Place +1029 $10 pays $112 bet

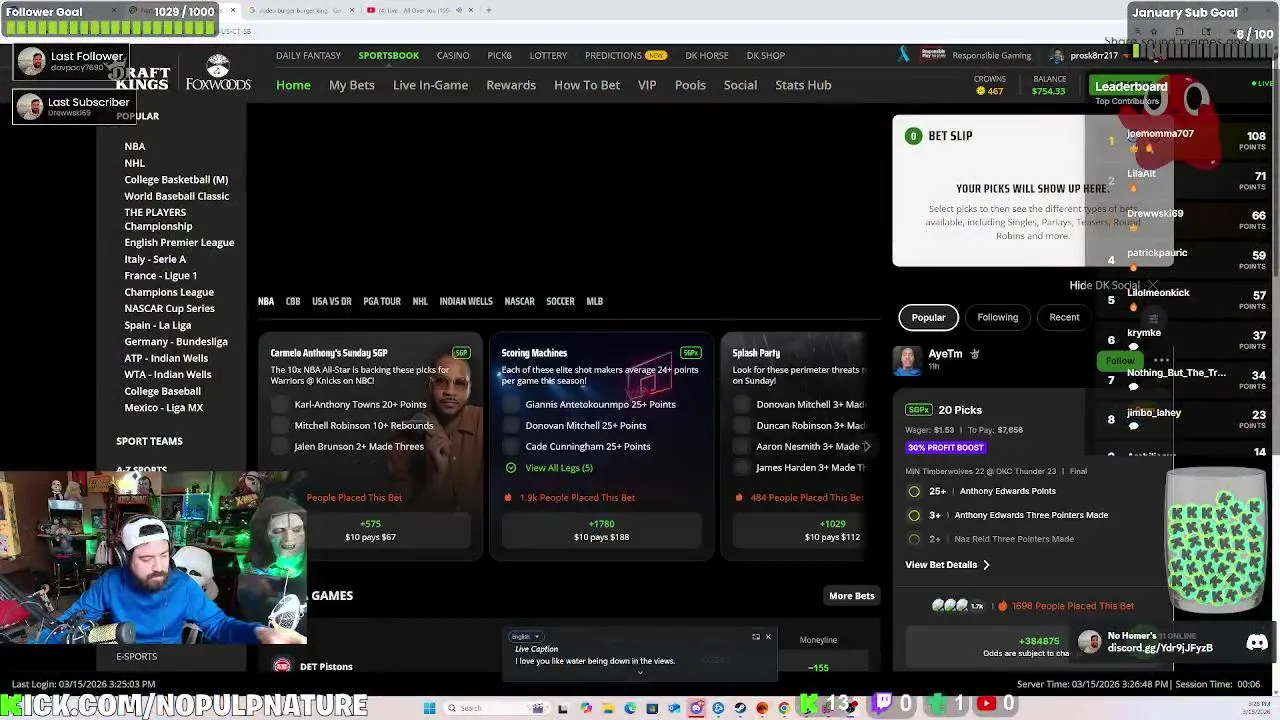coord(833,530)
